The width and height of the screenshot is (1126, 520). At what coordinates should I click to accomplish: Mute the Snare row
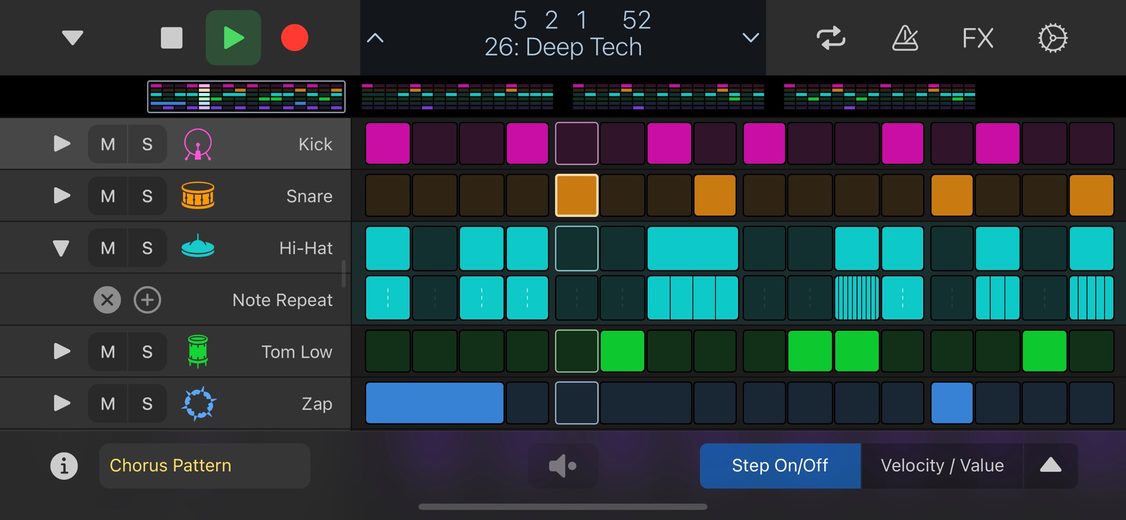tap(108, 196)
